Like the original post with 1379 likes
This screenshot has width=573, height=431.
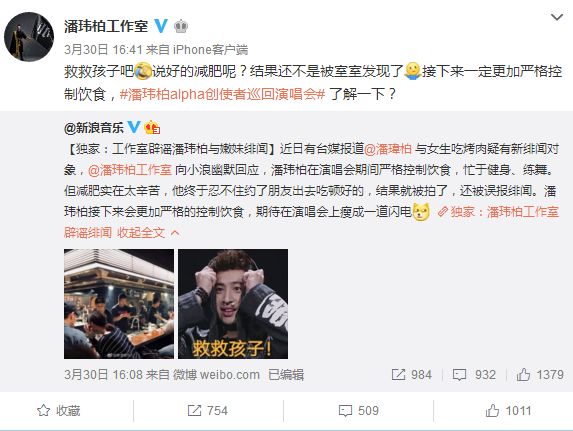523,374
